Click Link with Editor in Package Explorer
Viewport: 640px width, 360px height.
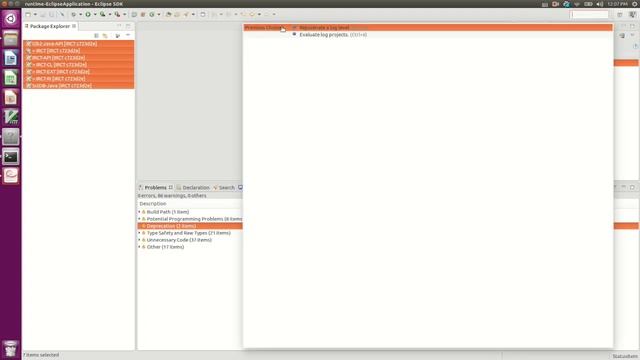(x=105, y=36)
